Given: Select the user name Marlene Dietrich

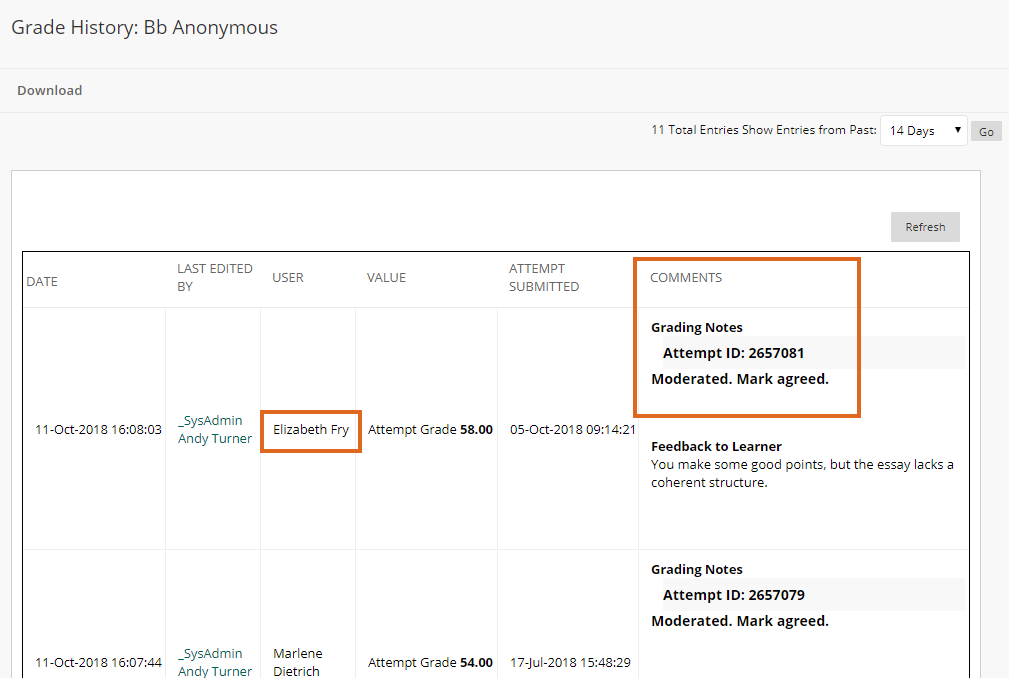Looking at the screenshot, I should (x=300, y=662).
